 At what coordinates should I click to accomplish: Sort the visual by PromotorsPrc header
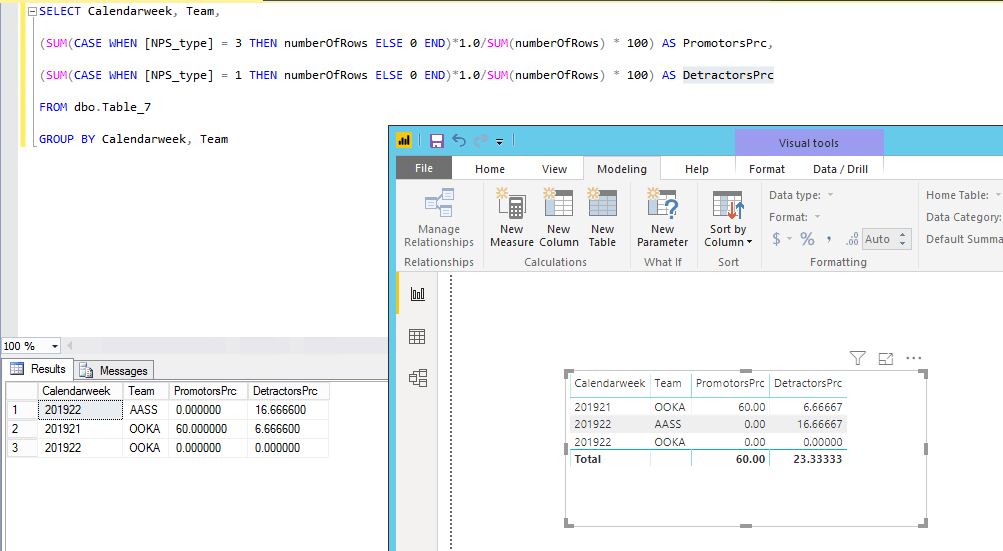tap(730, 383)
